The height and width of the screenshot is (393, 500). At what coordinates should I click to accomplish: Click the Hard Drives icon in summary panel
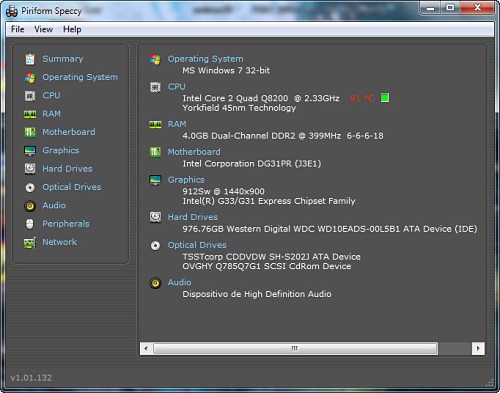[x=155, y=217]
